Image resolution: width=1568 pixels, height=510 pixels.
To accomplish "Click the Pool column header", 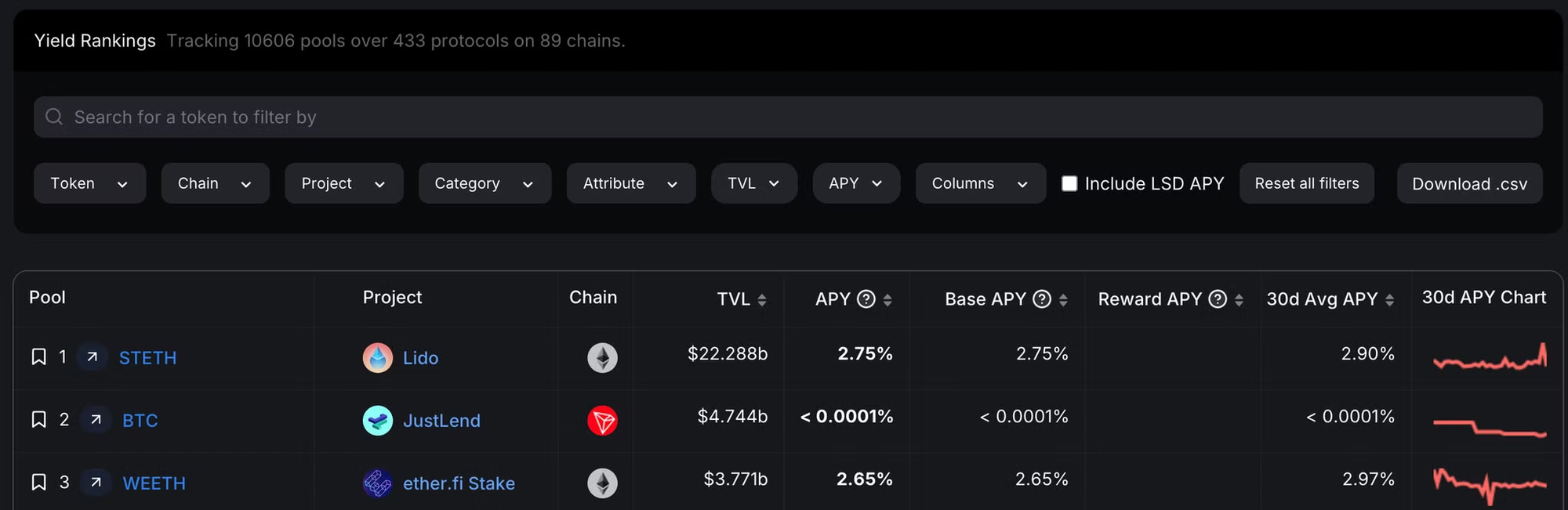I will point(47,297).
